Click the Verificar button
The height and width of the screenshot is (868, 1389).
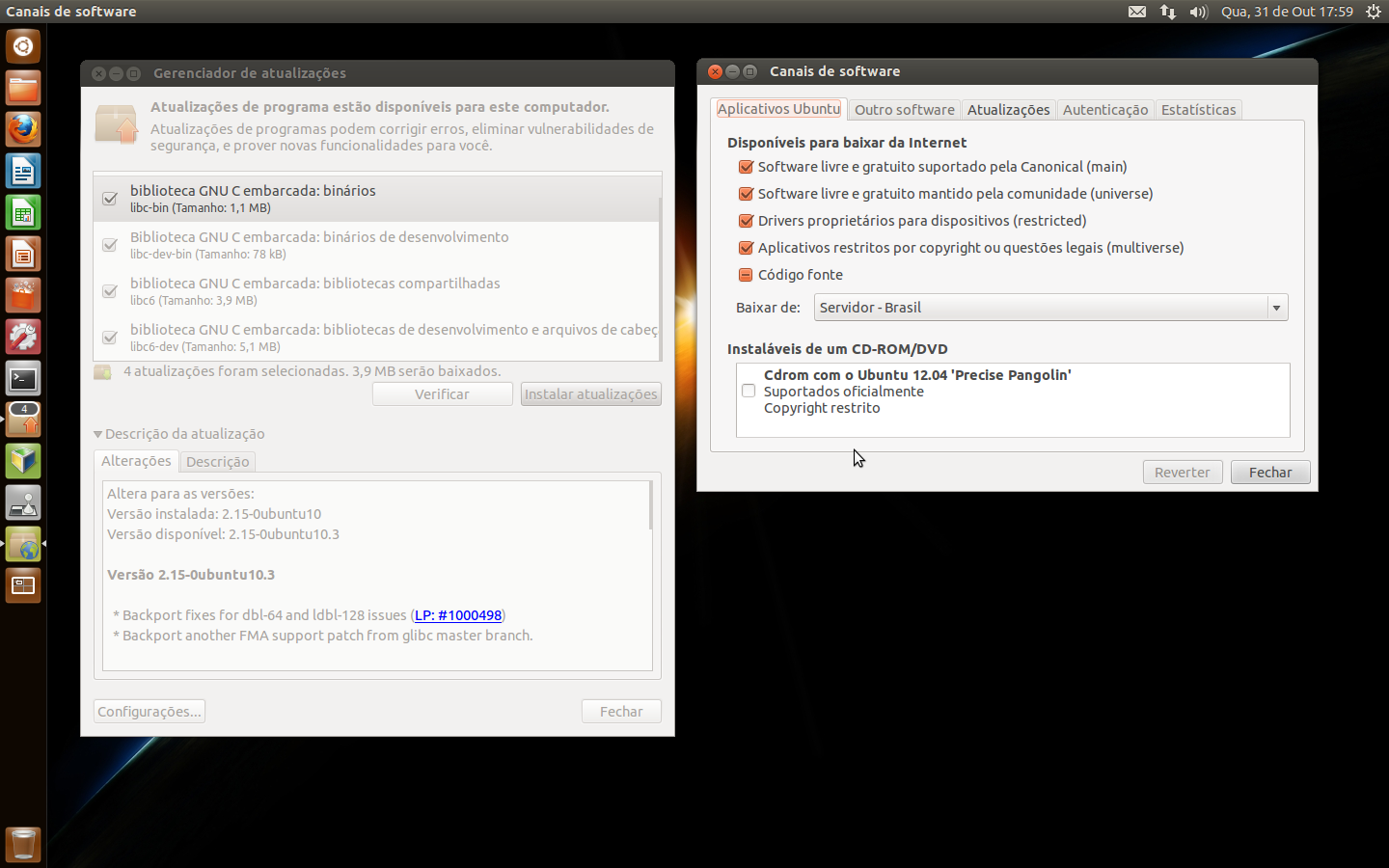443,394
